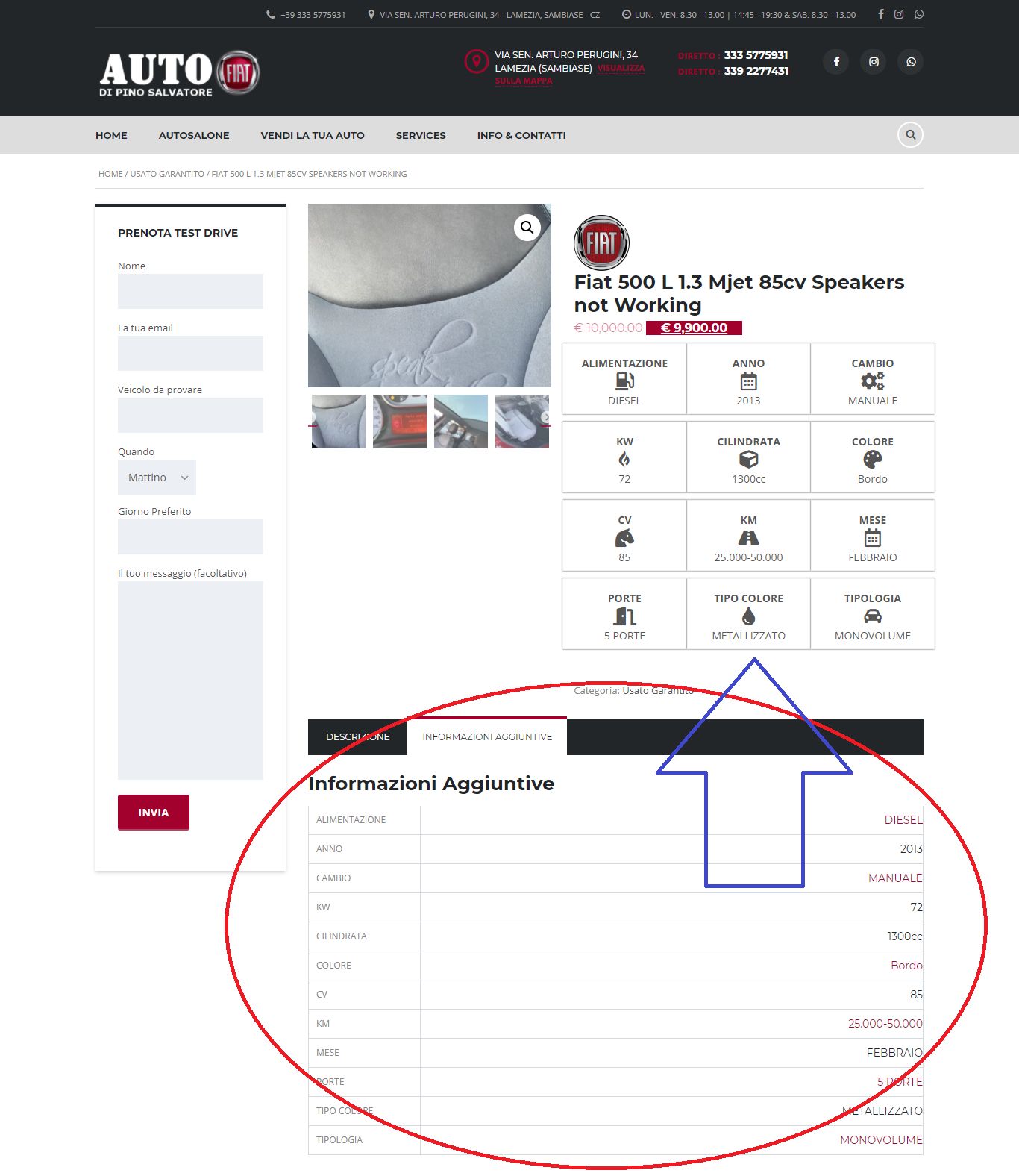Select the red dashboard display thumbnail

click(x=400, y=422)
